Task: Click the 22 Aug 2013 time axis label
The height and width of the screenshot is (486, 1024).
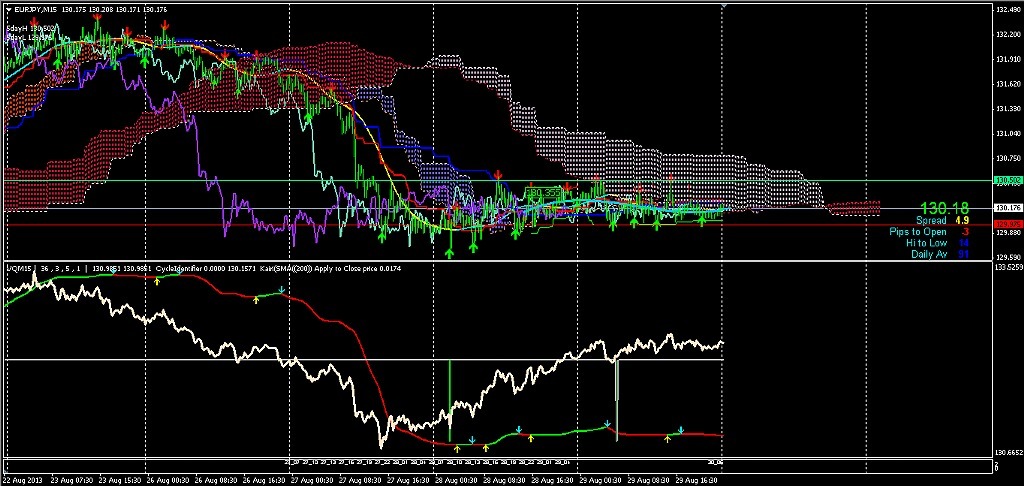Action: [22, 479]
